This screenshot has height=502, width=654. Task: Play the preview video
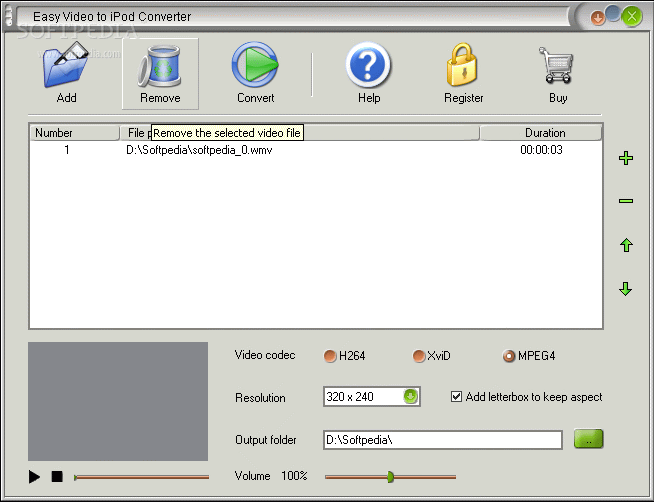point(34,476)
